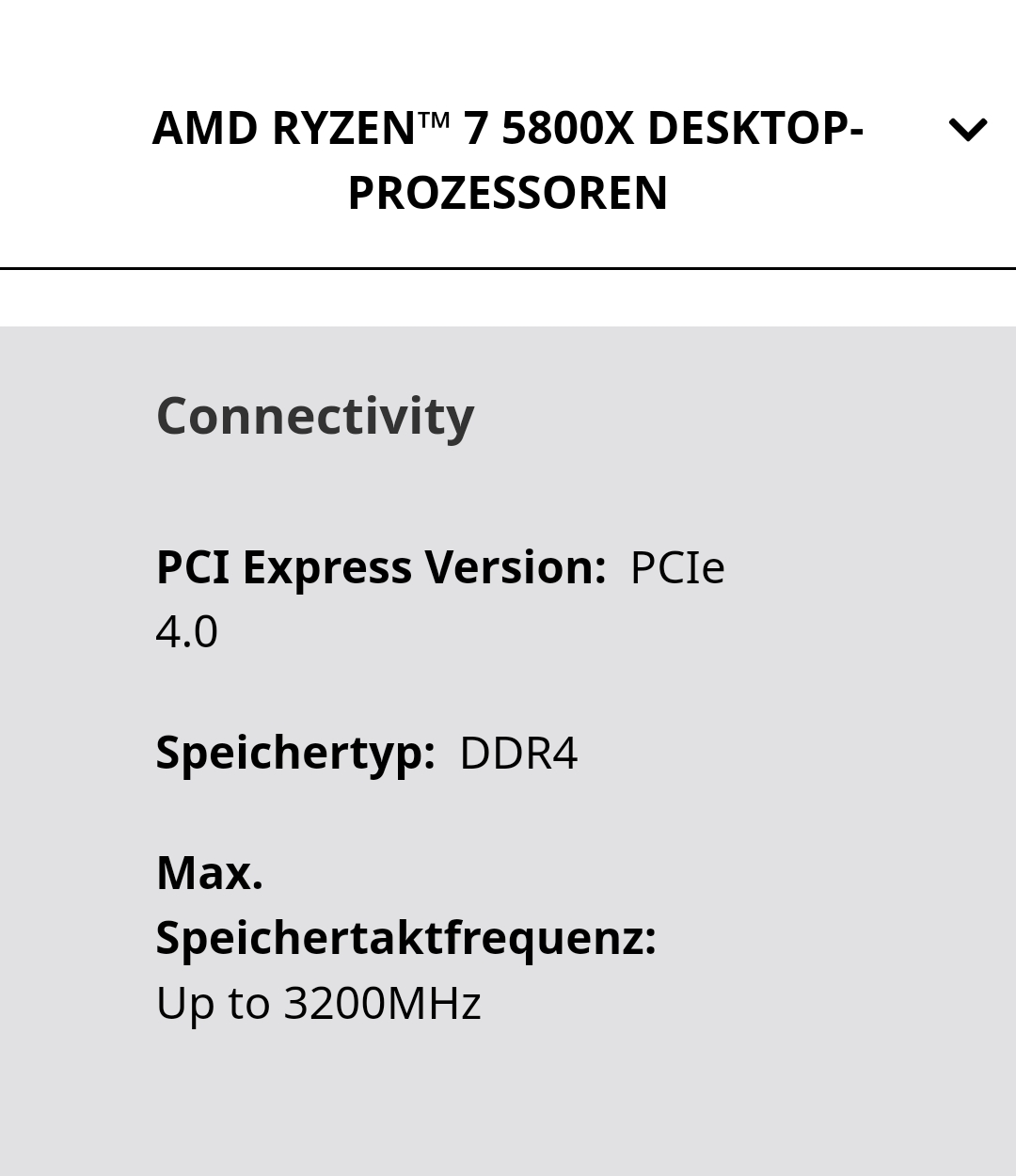Click the word Version: in the label
Screen dimensions: 1016x1176
(x=515, y=567)
